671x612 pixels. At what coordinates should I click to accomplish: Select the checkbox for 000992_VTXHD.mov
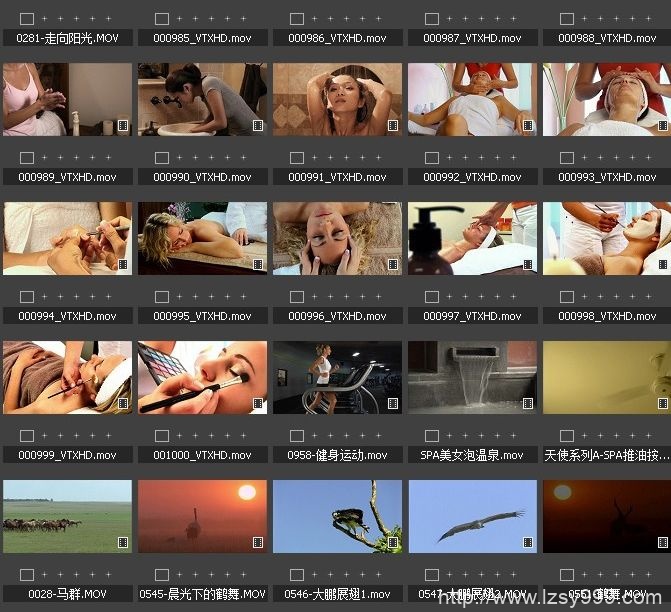[432, 158]
